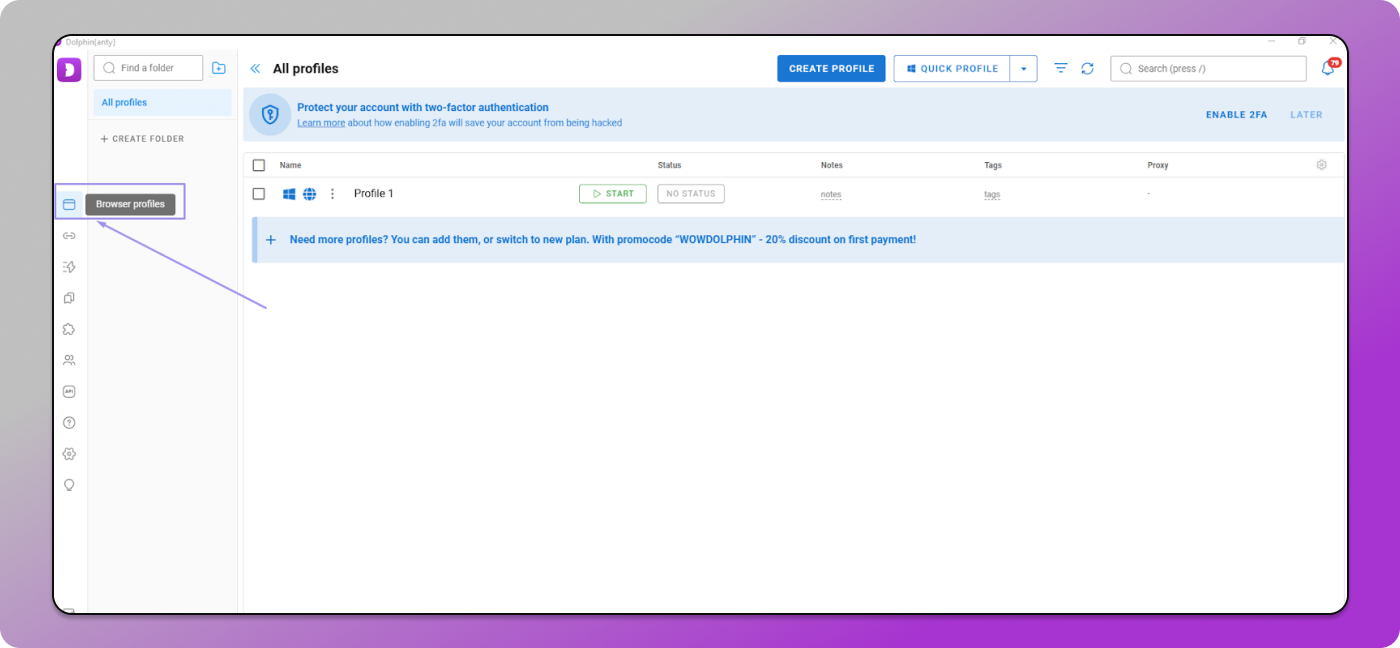Collapse the folder panel with the double chevron
The height and width of the screenshot is (648, 1400).
pyautogui.click(x=256, y=68)
